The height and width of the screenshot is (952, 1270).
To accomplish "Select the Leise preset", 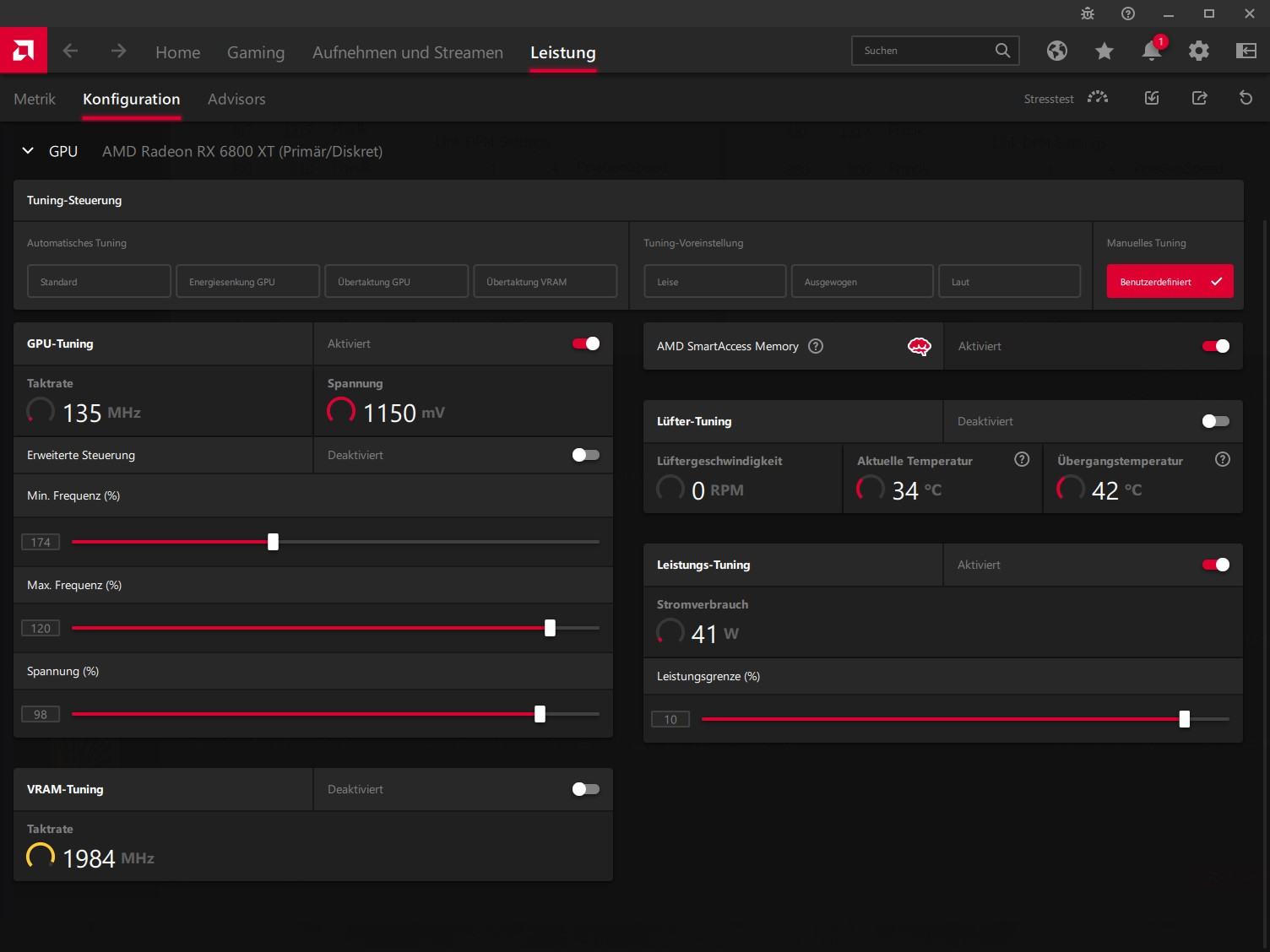I will pos(715,281).
